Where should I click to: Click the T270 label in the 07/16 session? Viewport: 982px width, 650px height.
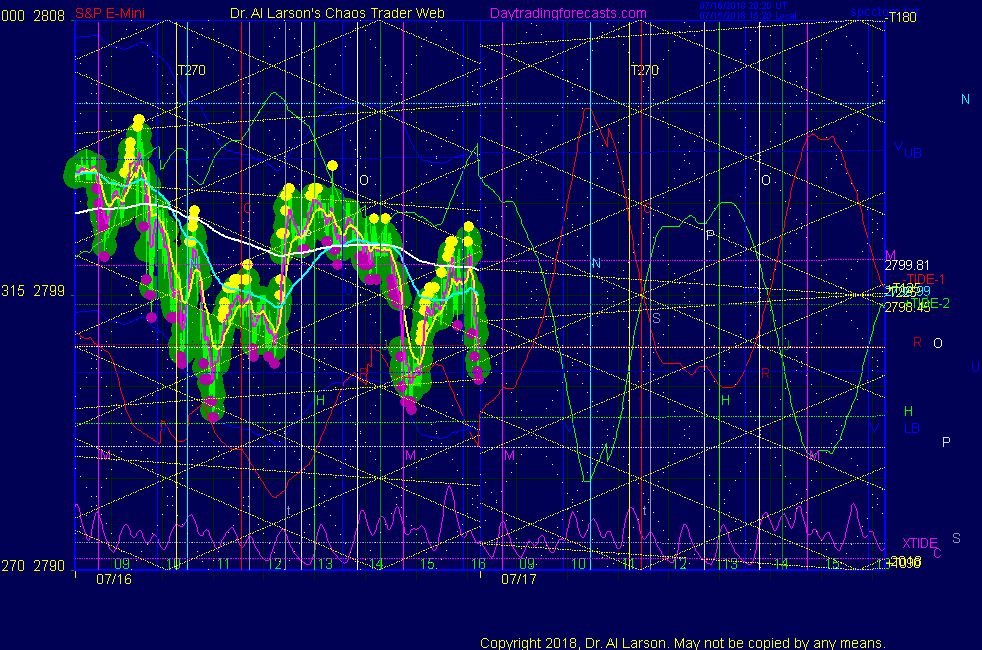192,70
